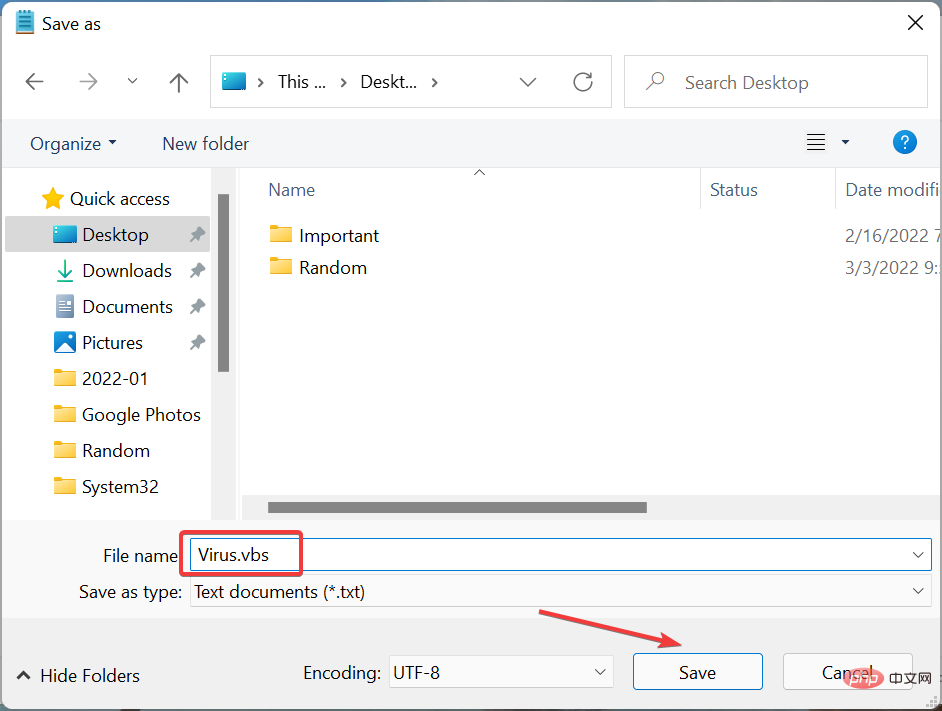Expand the chevron after Deskt... breadcrumb
The width and height of the screenshot is (942, 711).
pyautogui.click(x=434, y=82)
